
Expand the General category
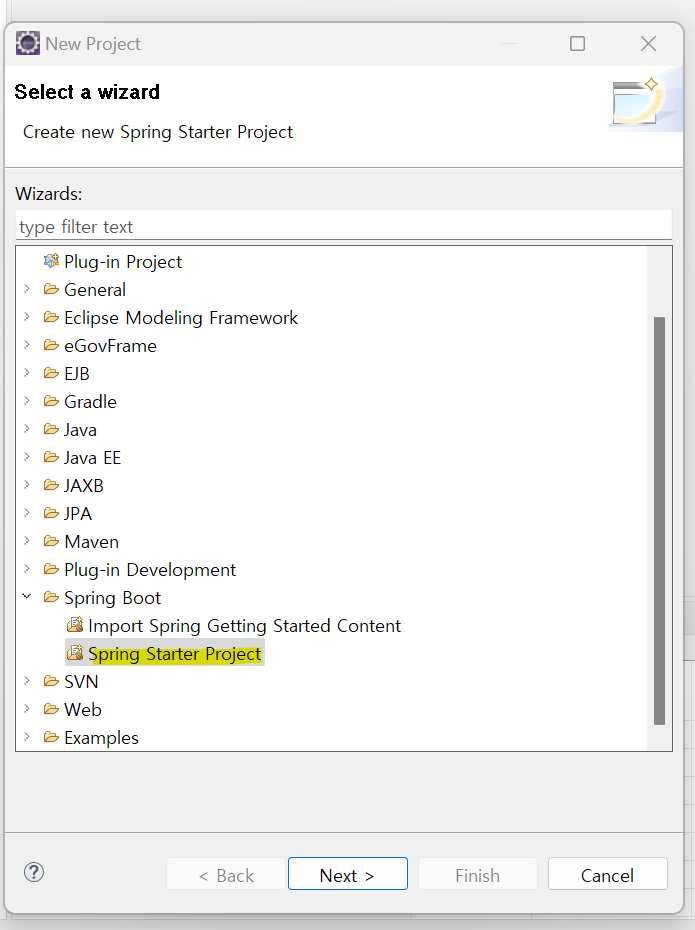(27, 289)
